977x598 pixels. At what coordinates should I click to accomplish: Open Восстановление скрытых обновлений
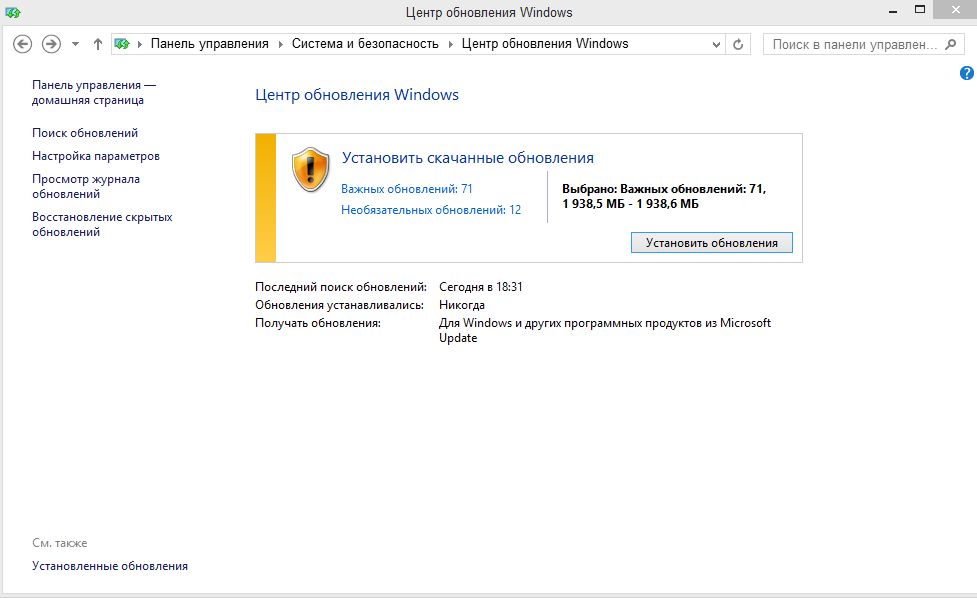102,224
